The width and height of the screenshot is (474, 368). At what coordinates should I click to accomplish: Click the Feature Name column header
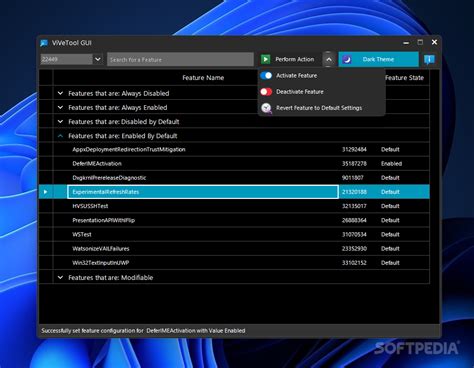coord(203,78)
